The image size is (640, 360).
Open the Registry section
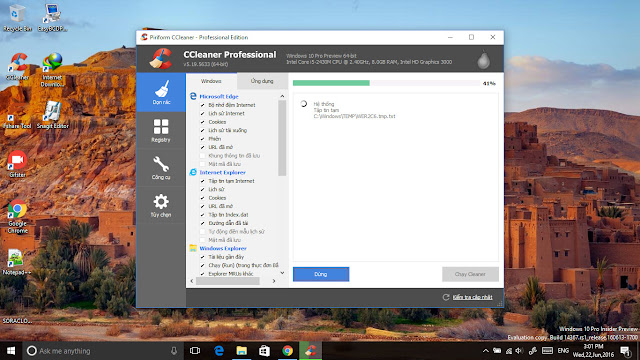click(x=161, y=130)
